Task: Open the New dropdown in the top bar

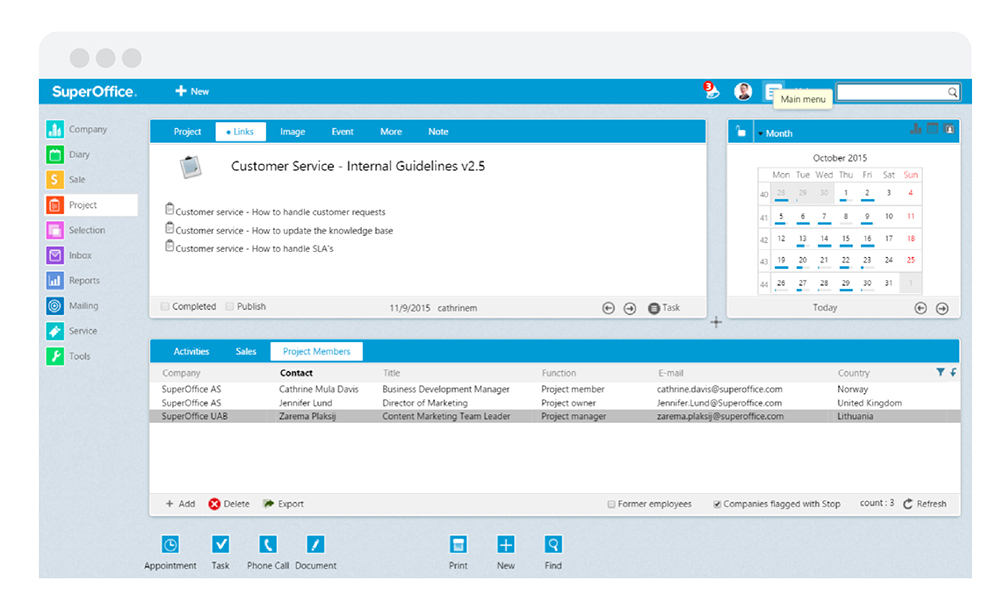Action: (x=192, y=91)
